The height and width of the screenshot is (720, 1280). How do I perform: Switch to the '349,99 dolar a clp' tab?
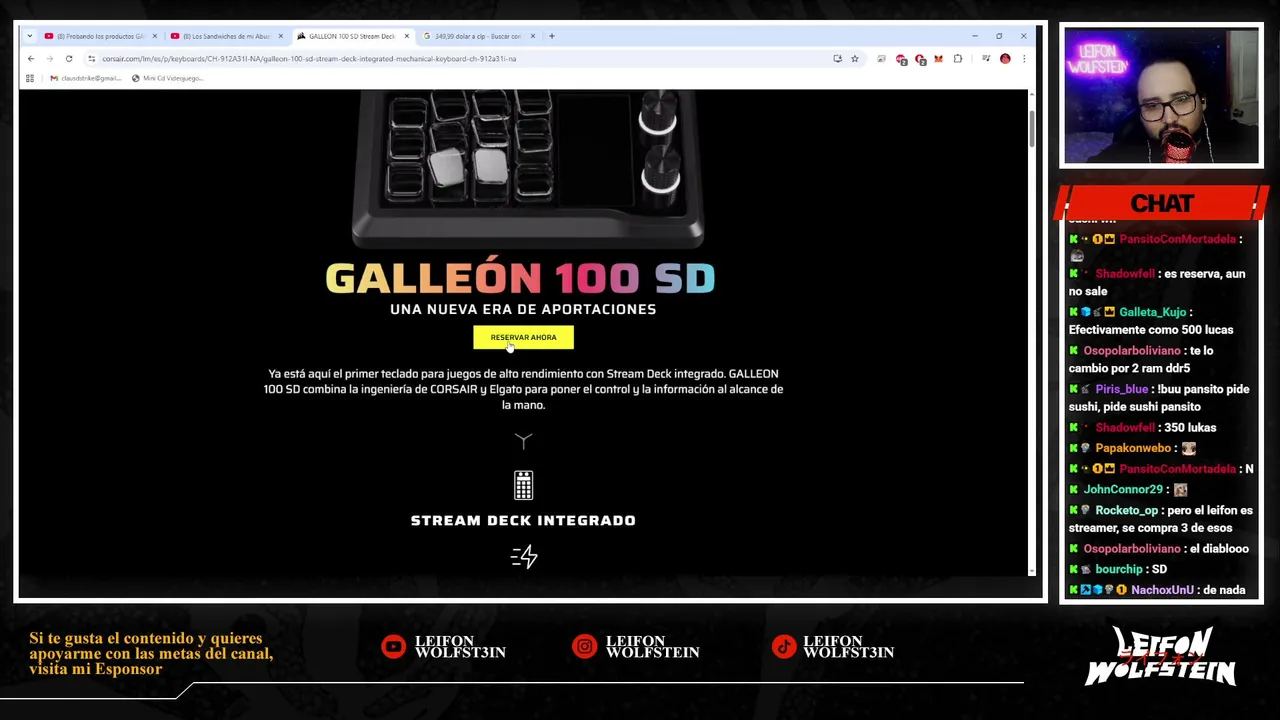point(478,36)
